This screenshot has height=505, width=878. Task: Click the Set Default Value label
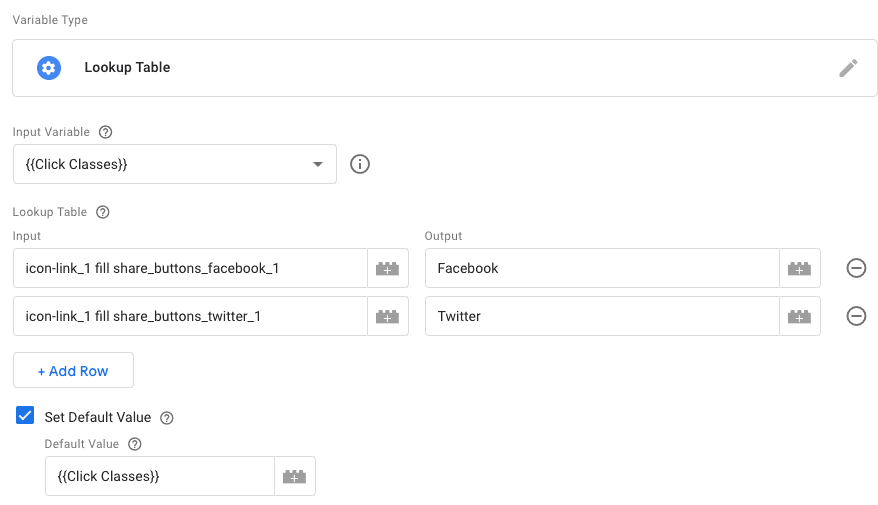(x=97, y=418)
